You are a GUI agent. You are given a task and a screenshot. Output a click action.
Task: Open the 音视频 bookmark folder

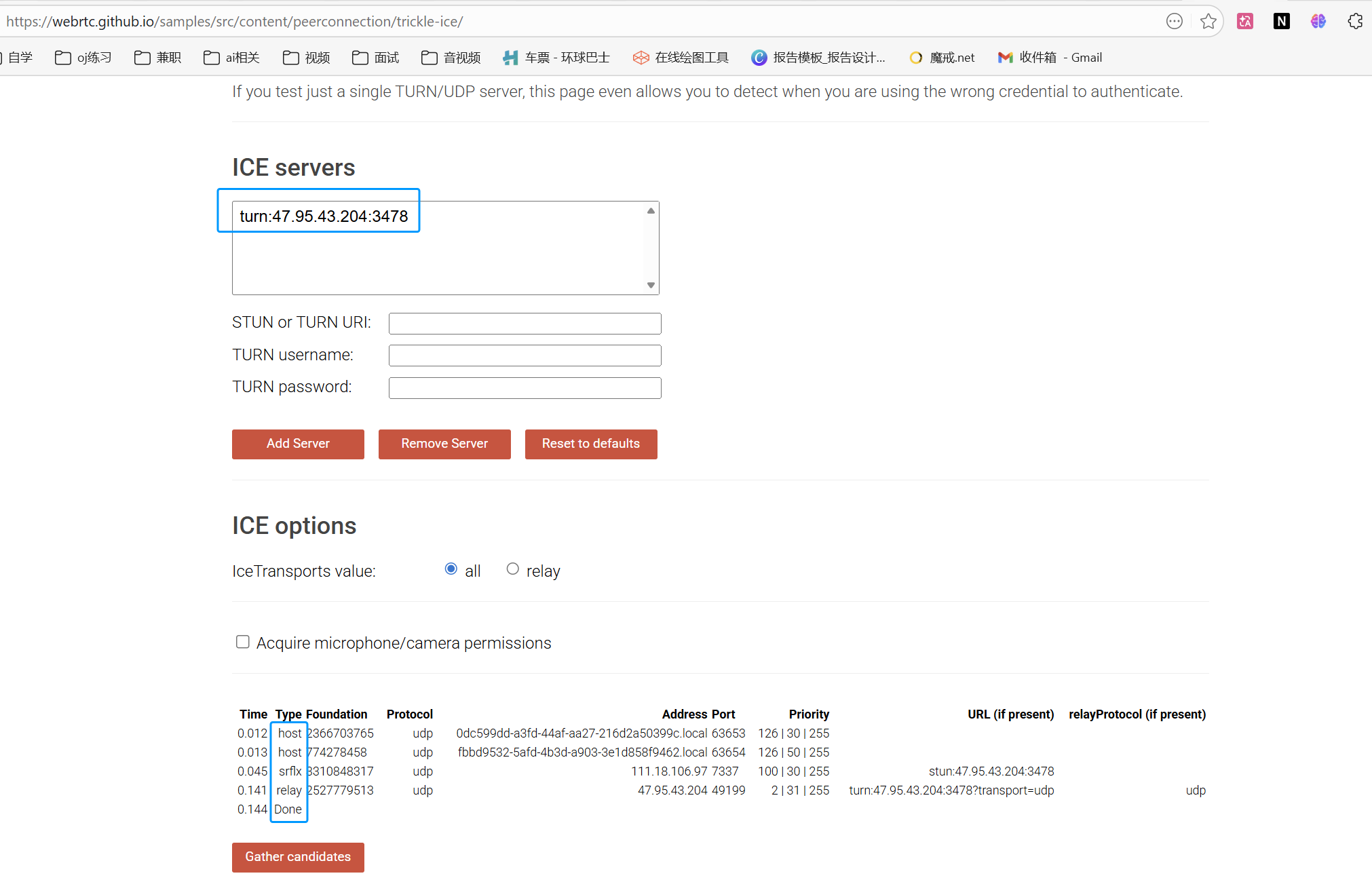coord(451,58)
